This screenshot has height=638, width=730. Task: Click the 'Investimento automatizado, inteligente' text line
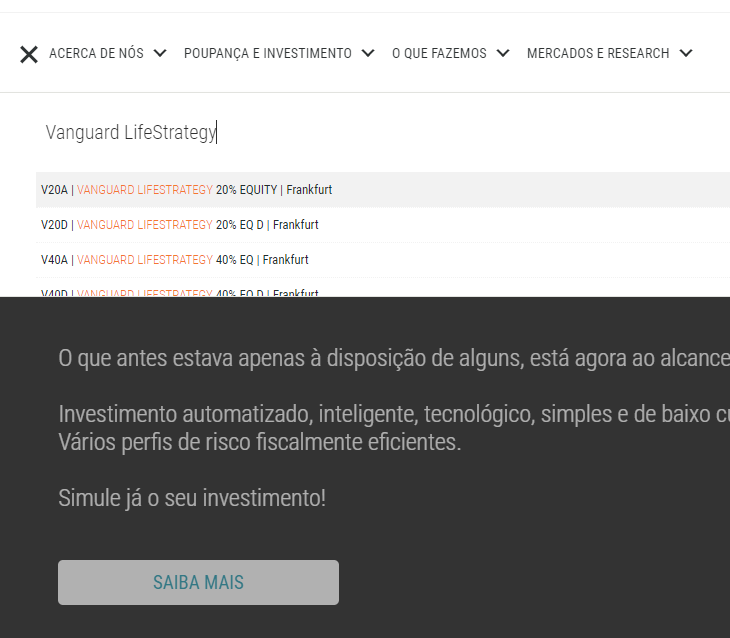point(390,414)
